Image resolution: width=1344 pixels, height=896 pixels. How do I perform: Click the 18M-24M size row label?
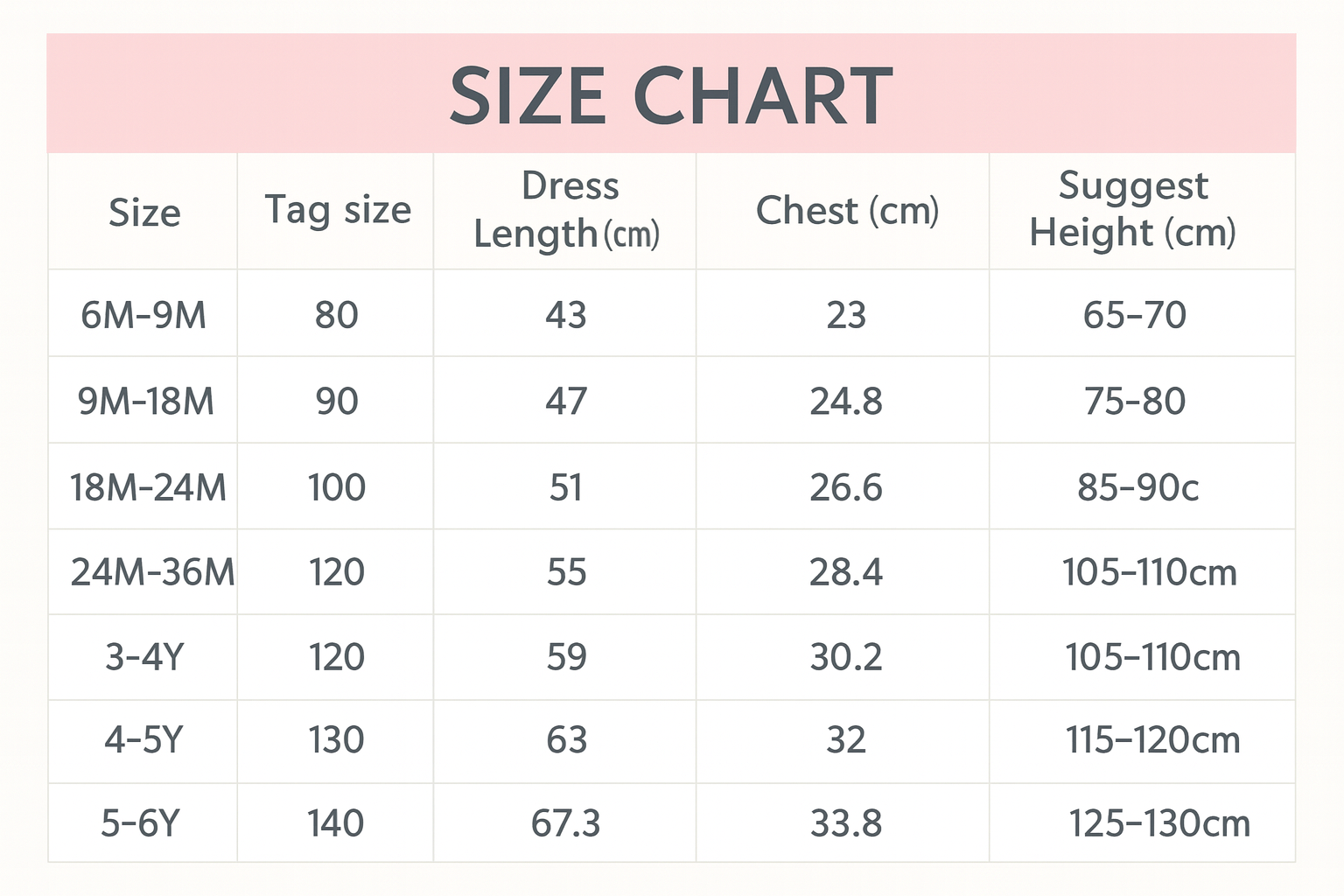tap(147, 487)
